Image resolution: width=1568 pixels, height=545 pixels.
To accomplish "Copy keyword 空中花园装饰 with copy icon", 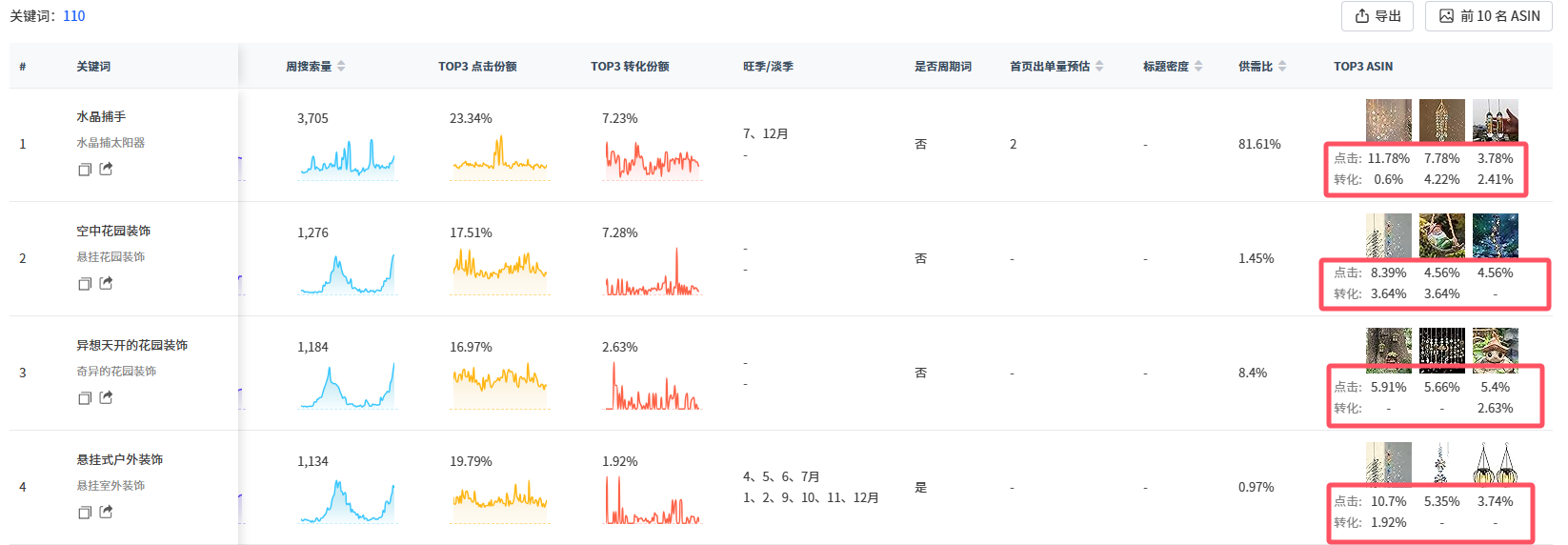I will [x=85, y=284].
